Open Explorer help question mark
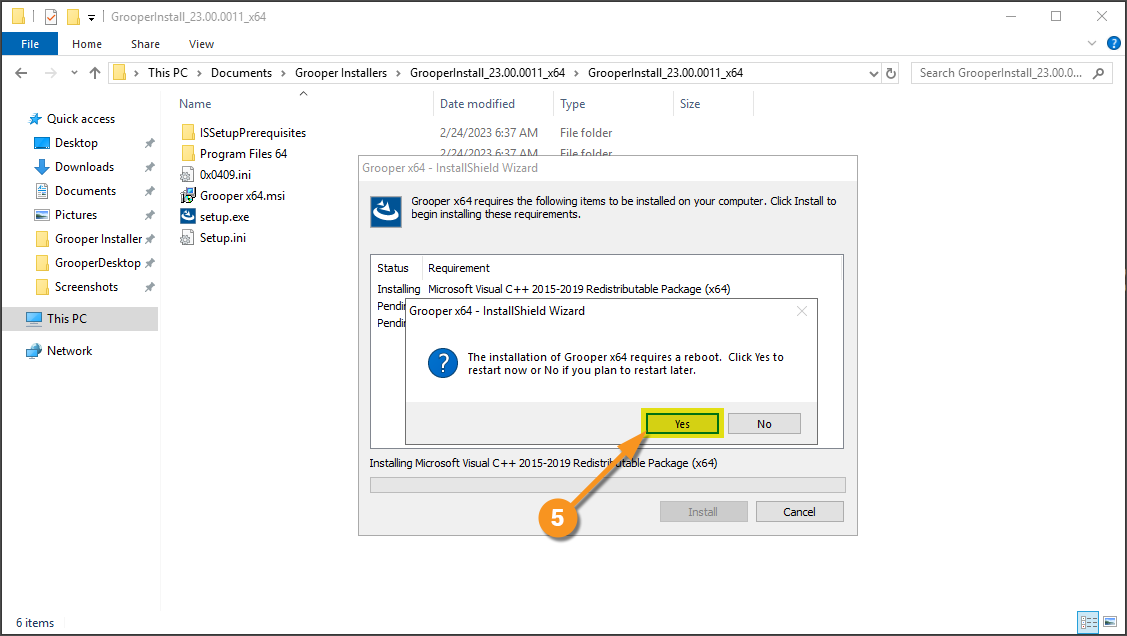1127x636 pixels. coord(1113,43)
